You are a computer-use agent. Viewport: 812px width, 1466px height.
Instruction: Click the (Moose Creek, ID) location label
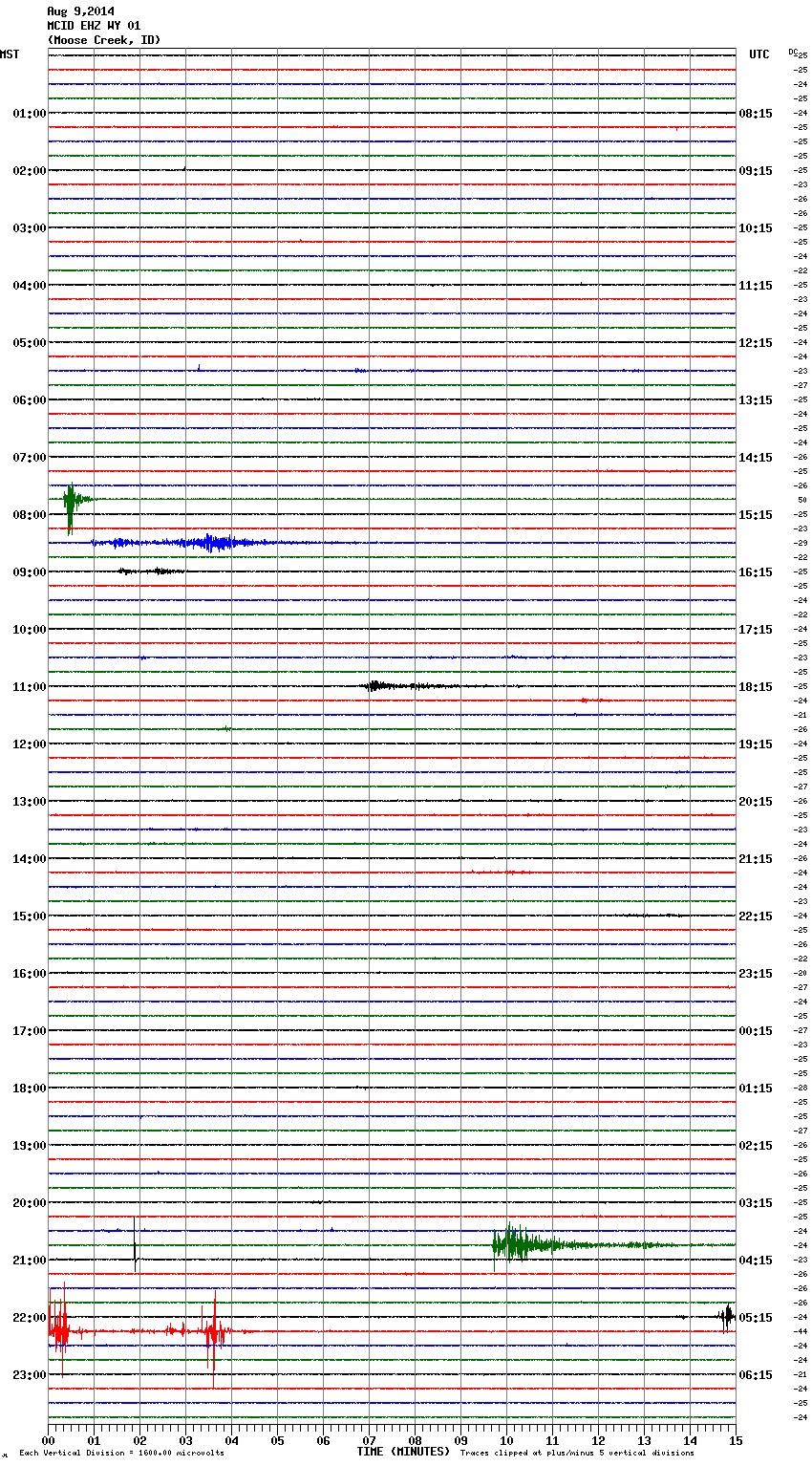pos(104,40)
